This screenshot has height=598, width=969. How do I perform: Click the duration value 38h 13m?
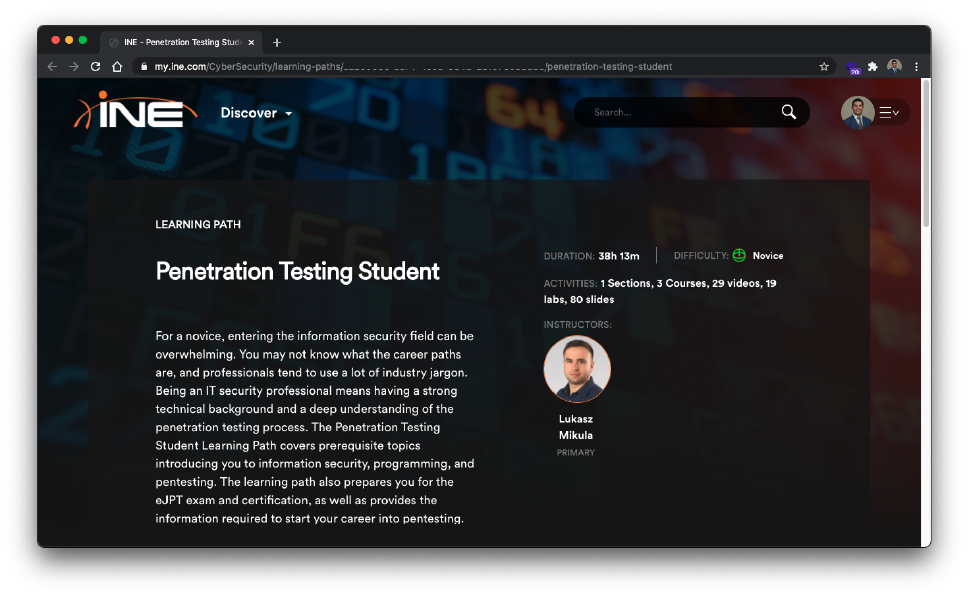point(619,256)
